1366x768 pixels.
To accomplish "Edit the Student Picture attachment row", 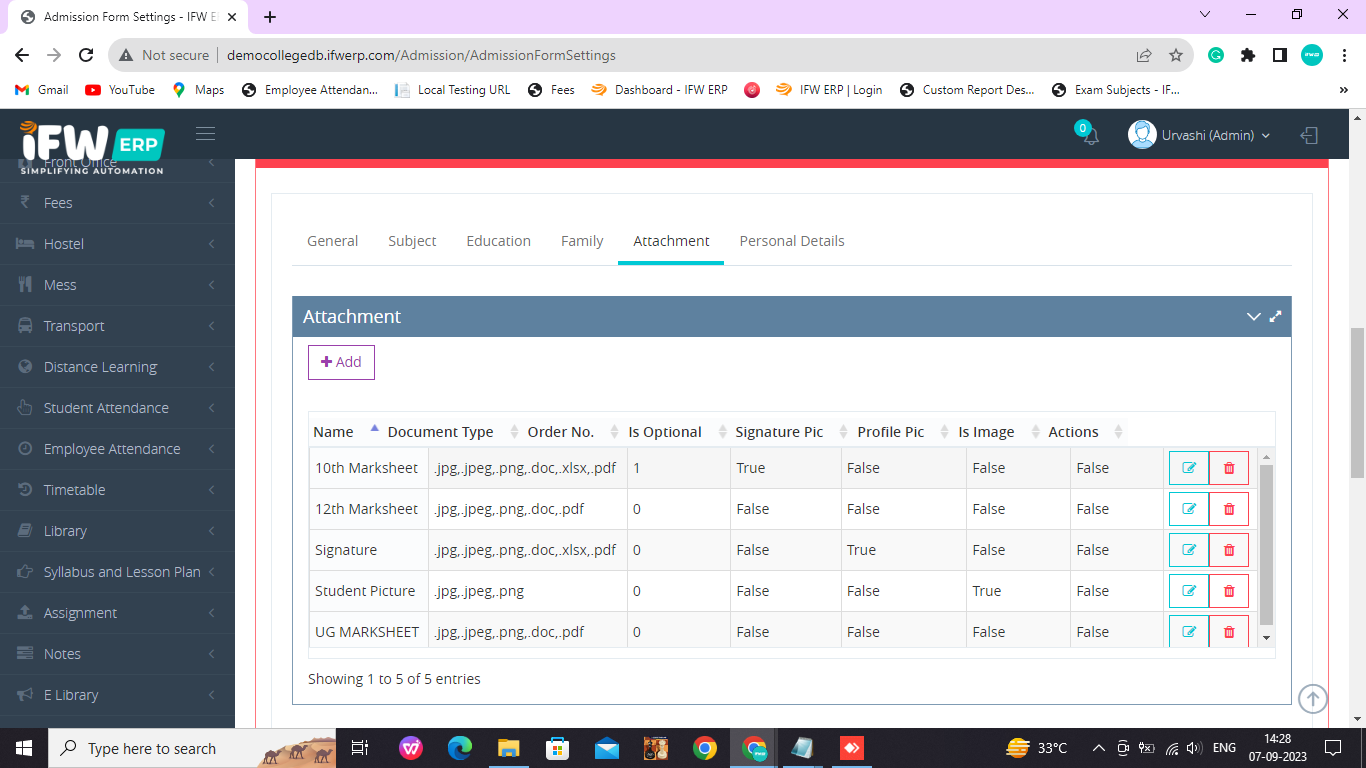I will click(x=1189, y=591).
